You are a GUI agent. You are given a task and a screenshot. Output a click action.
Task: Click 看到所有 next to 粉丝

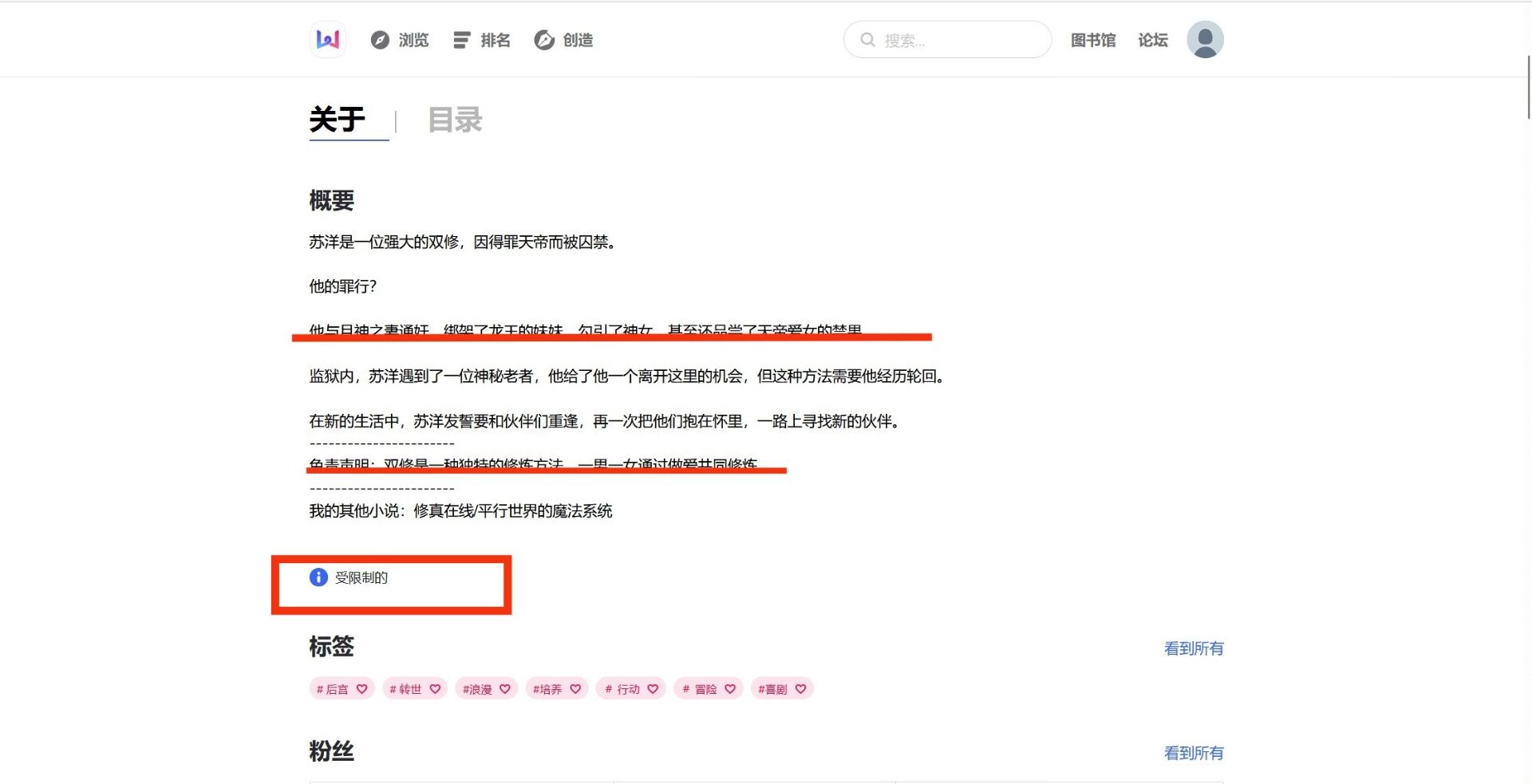(1193, 752)
